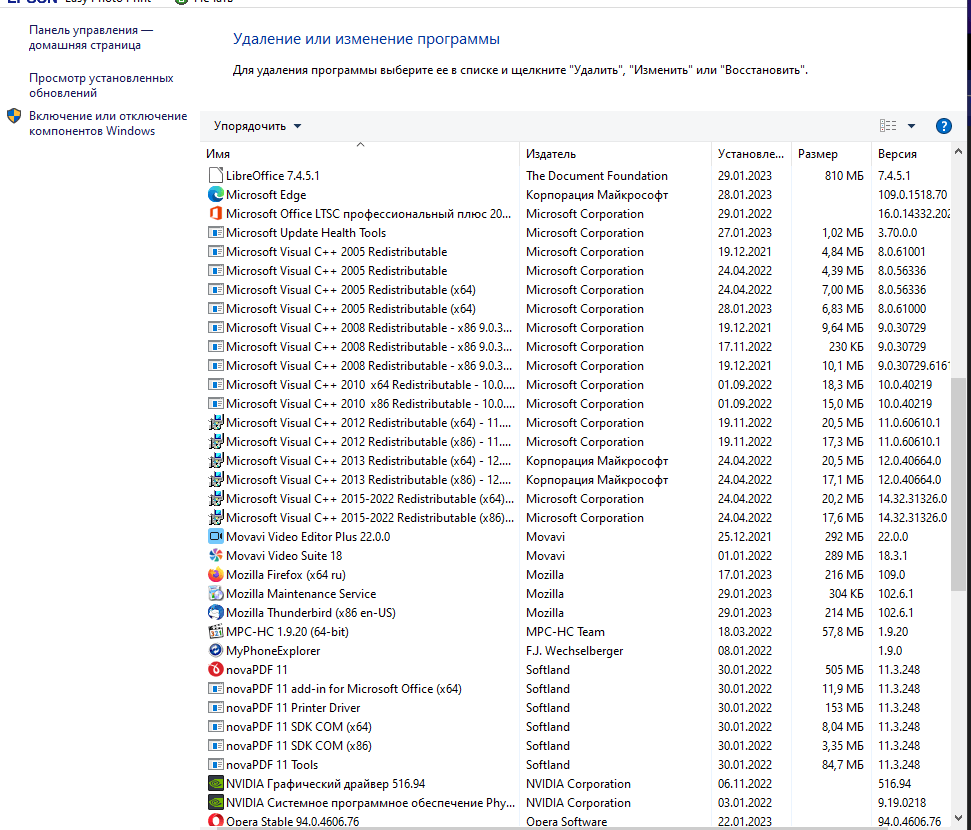
Task: Click the scrollbar down arrow
Action: tap(959, 817)
